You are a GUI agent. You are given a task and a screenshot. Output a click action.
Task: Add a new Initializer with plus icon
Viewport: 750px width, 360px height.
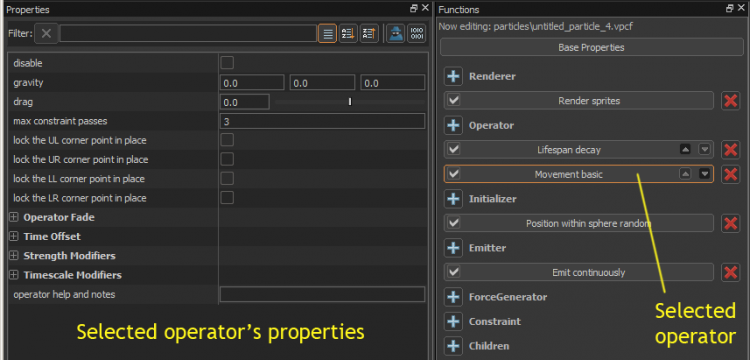pos(453,198)
